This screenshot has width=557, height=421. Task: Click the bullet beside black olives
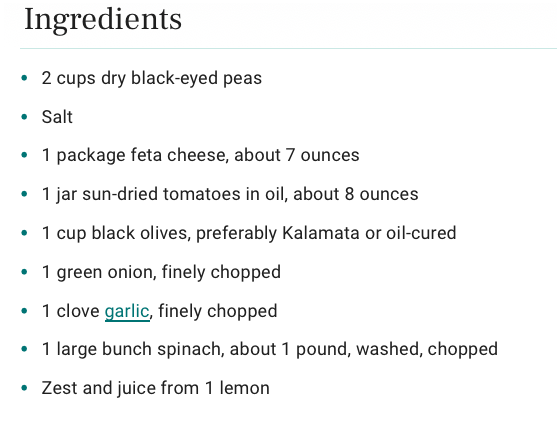(25, 233)
